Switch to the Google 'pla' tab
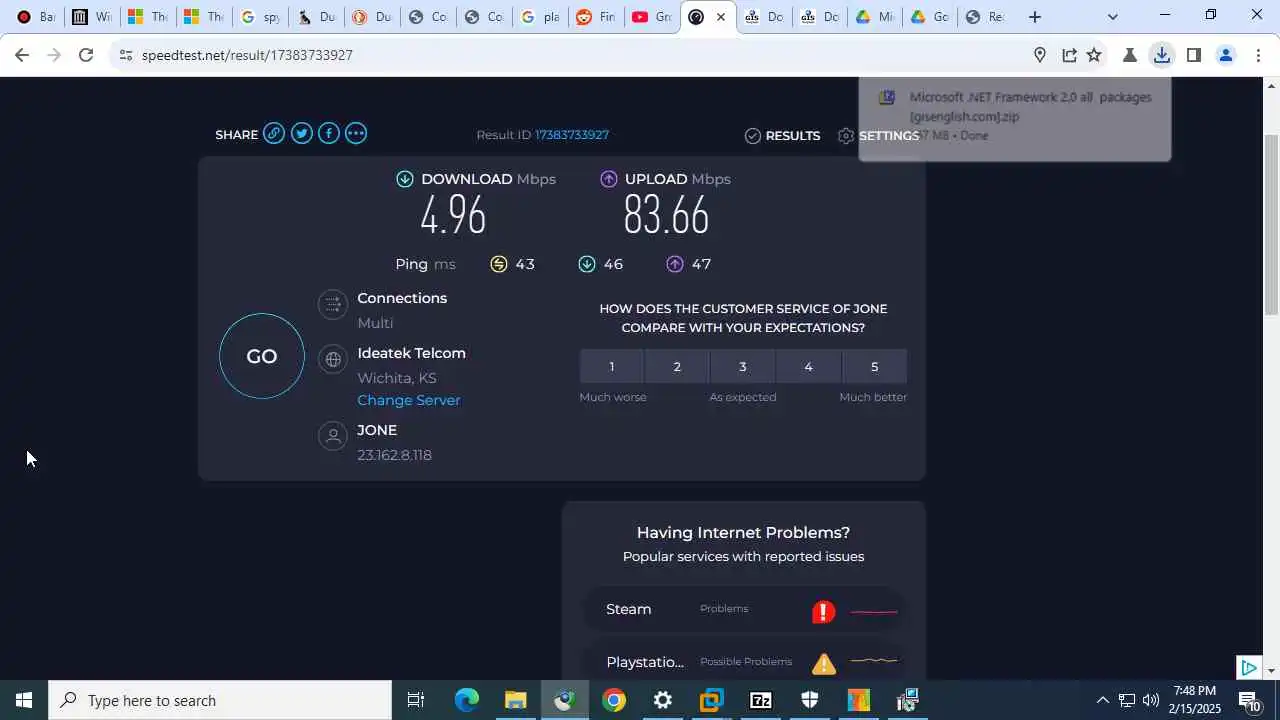The height and width of the screenshot is (720, 1280). point(540,17)
